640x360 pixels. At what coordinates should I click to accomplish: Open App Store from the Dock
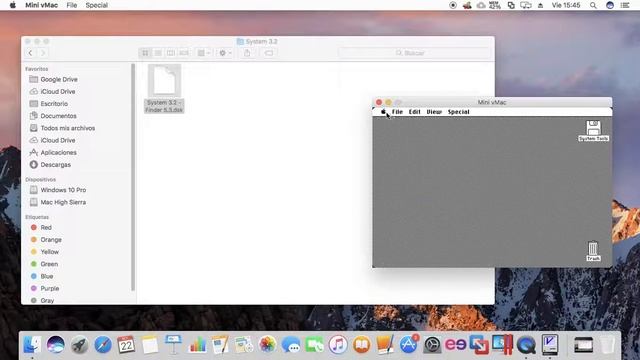409,345
